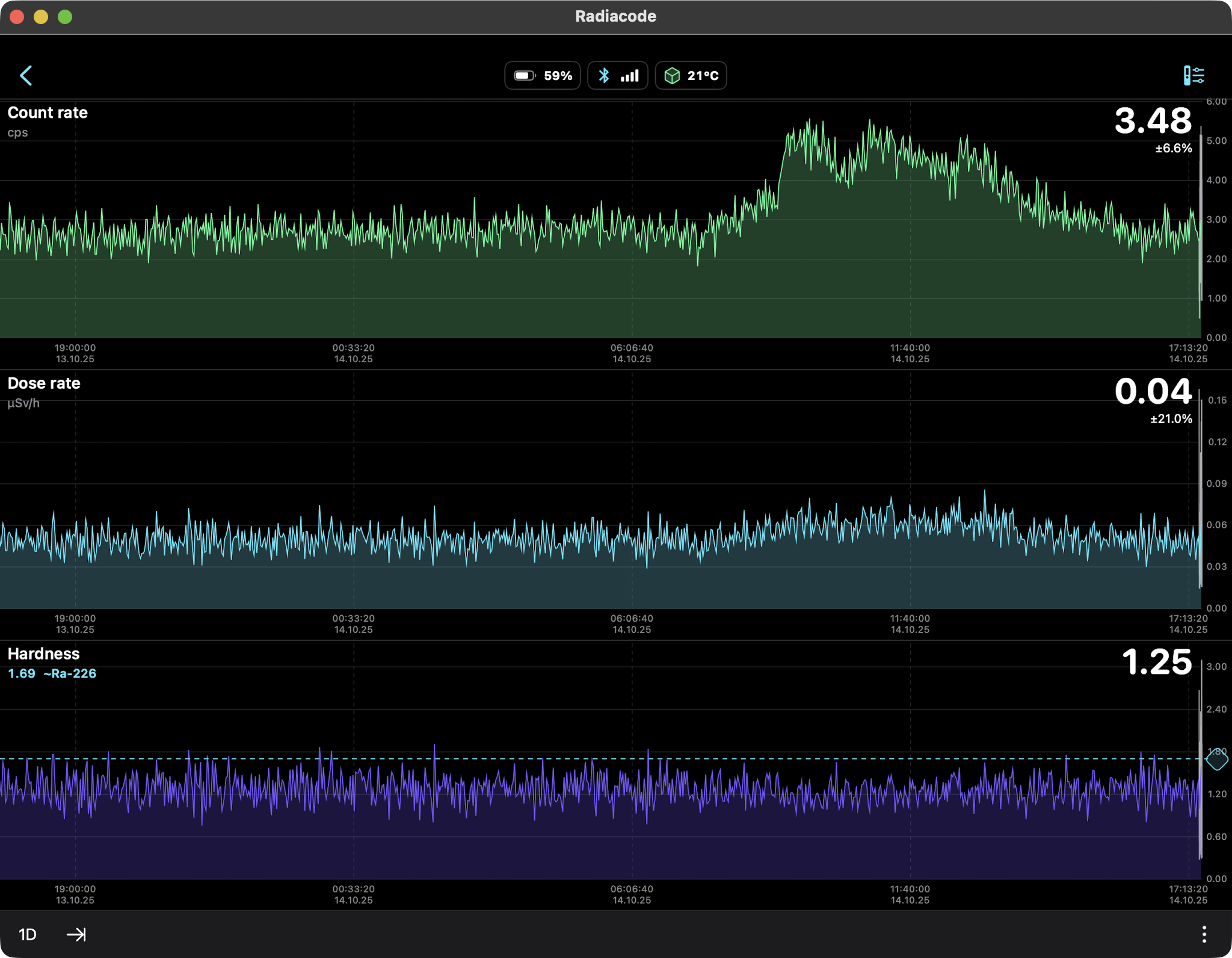Click the 3.48 count rate value
The width and height of the screenshot is (1232, 958).
(1153, 121)
